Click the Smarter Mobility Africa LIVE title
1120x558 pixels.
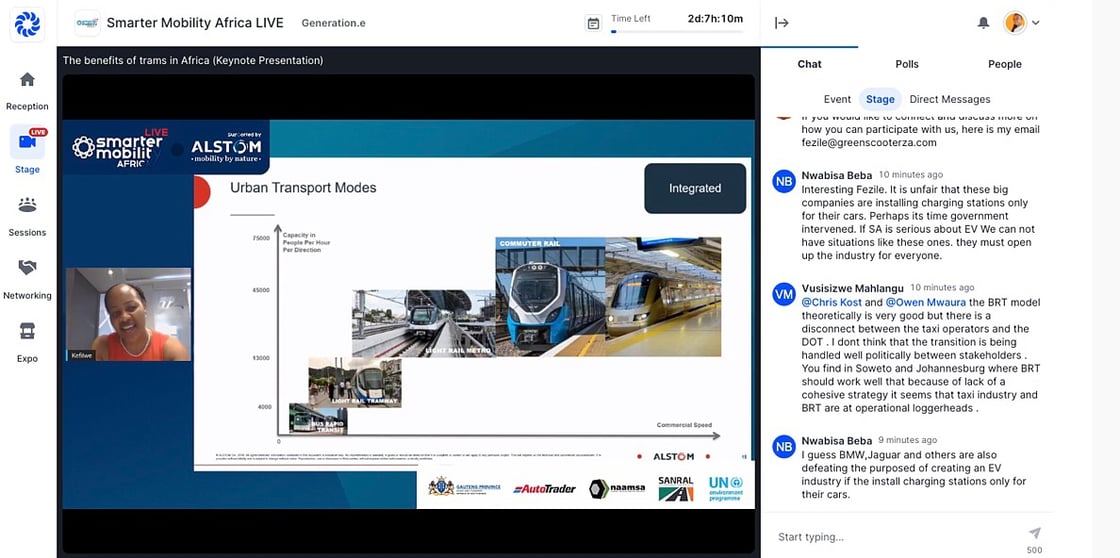coord(195,23)
